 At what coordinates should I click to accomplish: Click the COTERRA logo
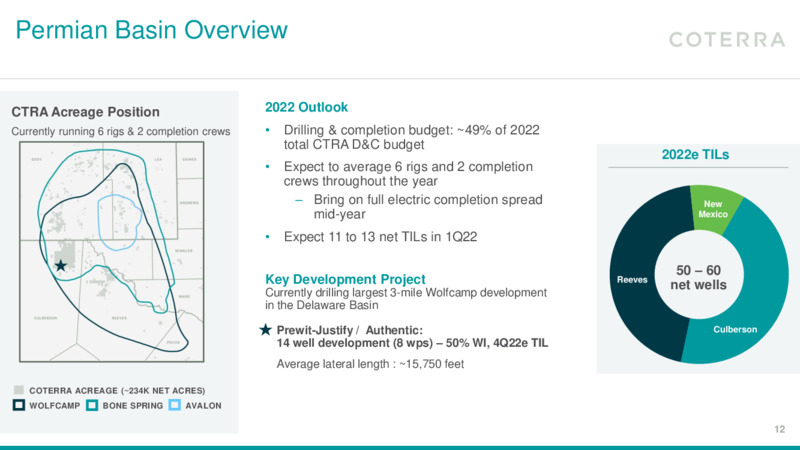point(727,40)
